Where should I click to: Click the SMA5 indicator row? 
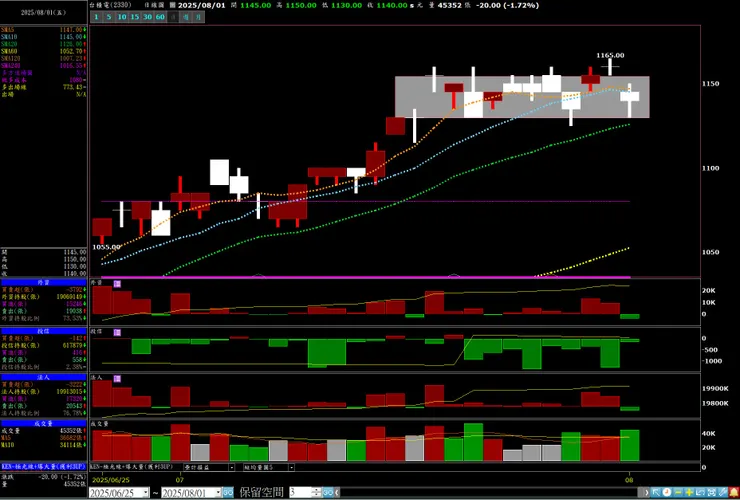point(43,30)
